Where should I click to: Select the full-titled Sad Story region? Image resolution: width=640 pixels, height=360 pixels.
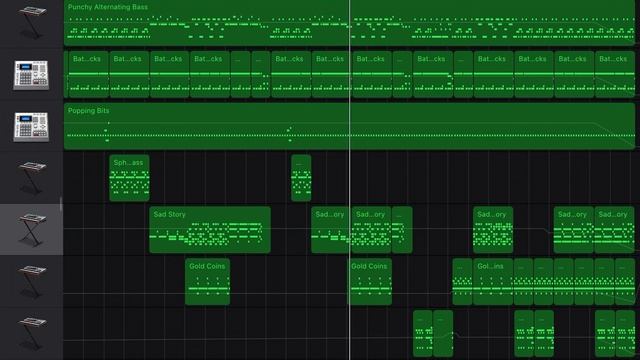pyautogui.click(x=210, y=230)
